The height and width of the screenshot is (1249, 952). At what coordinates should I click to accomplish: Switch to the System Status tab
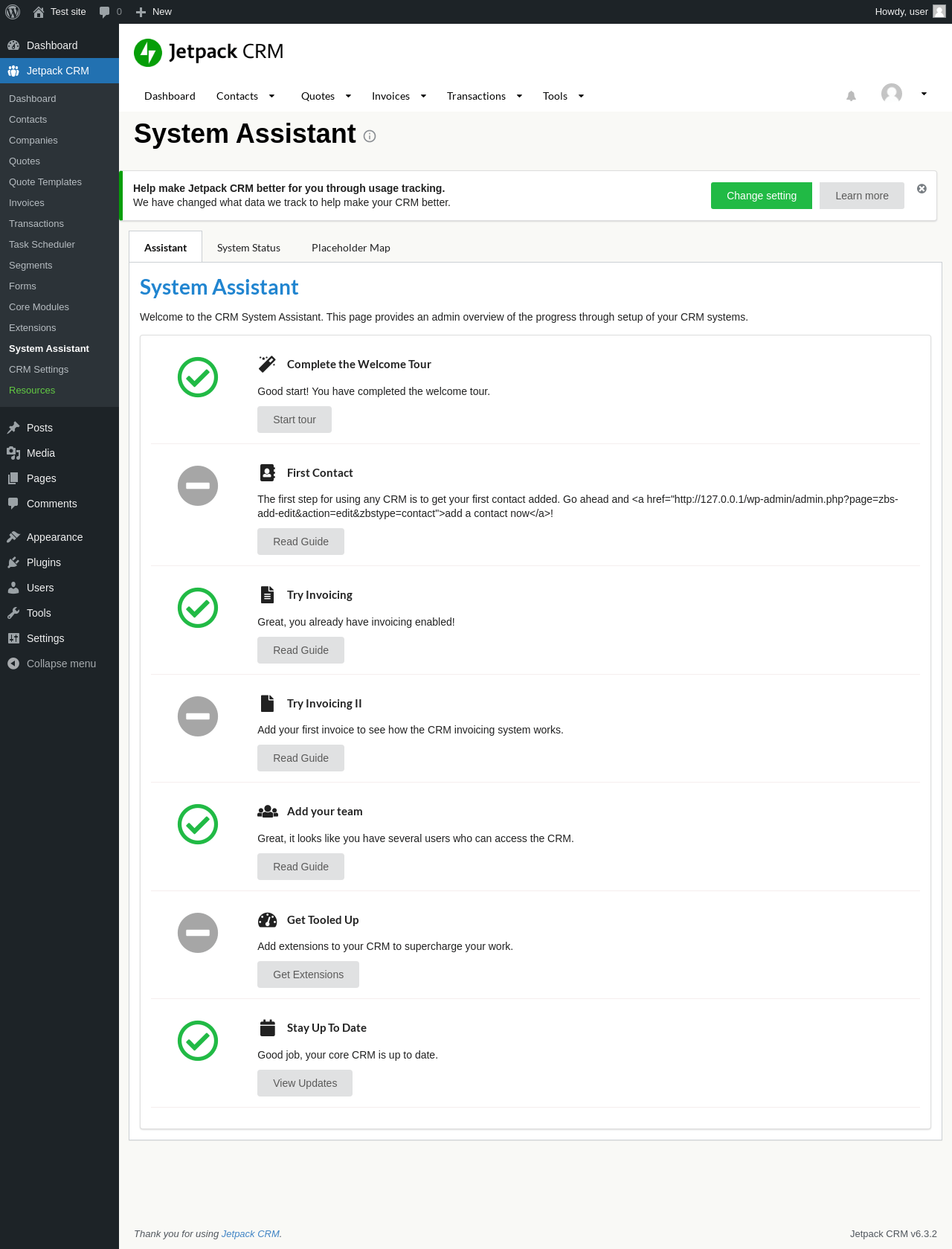tap(248, 248)
